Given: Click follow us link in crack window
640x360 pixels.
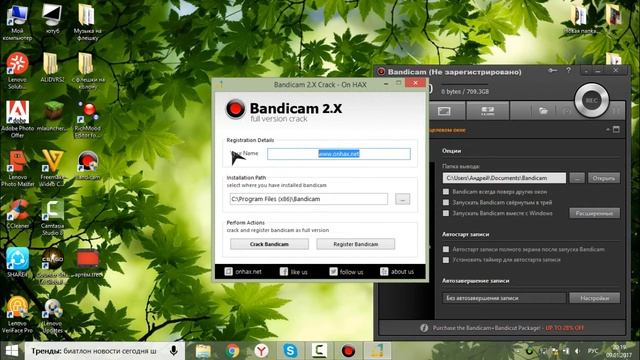Looking at the screenshot, I should [x=346, y=271].
